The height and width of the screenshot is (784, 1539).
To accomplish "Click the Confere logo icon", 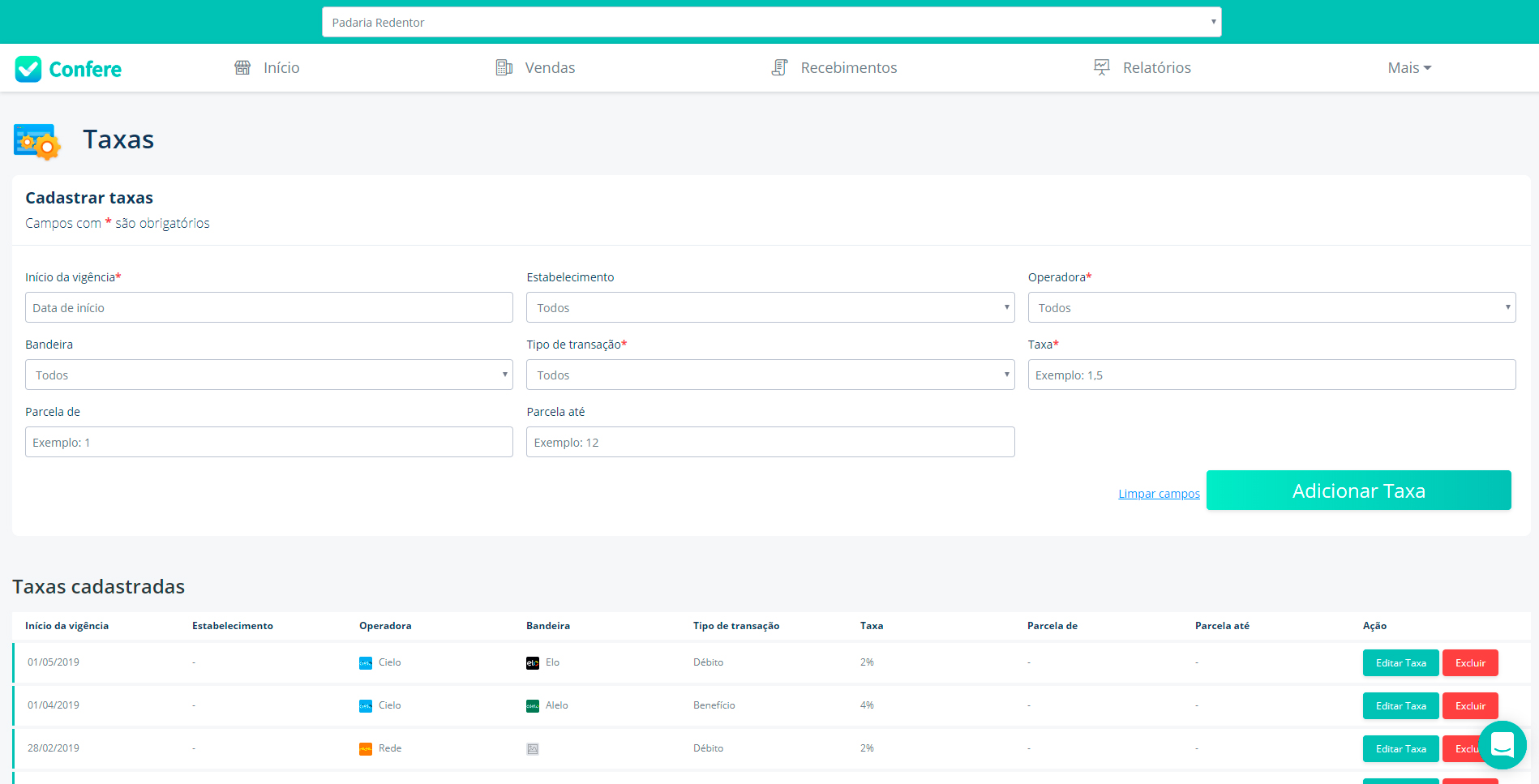I will point(28,69).
